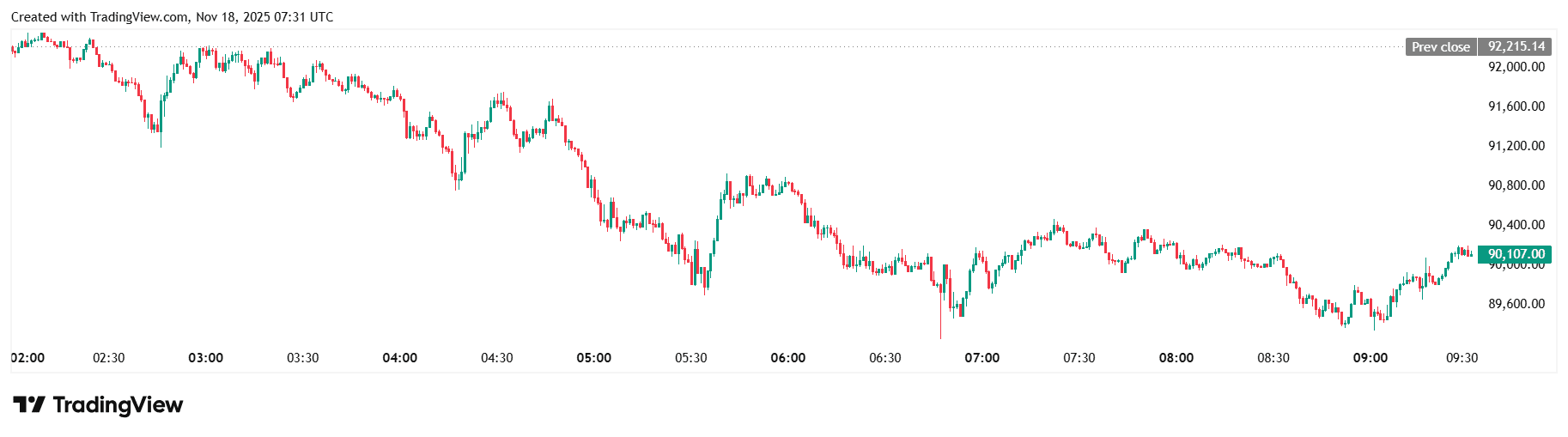Select the "Prev close" label tag
The width and height of the screenshot is (1568, 437).
1440,47
